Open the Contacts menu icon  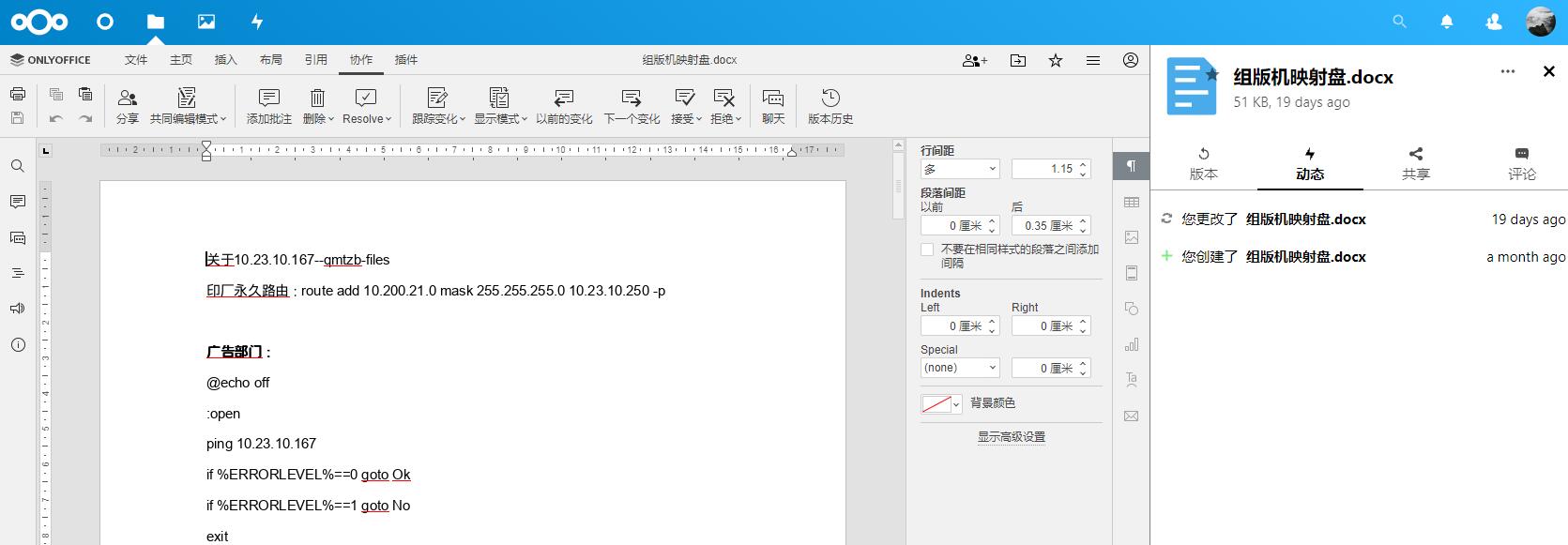[x=1494, y=22]
